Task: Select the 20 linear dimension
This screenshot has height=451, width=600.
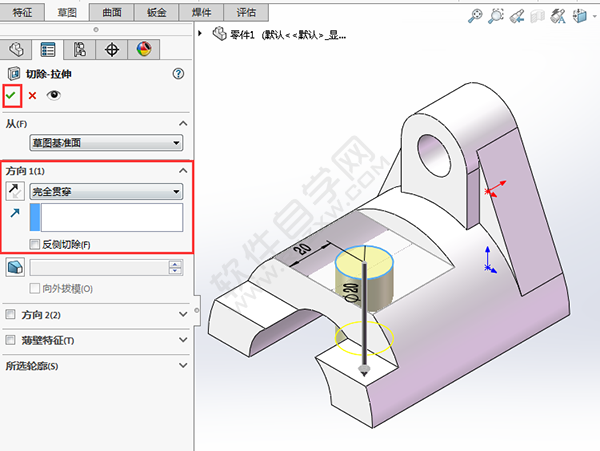Action: 303,249
